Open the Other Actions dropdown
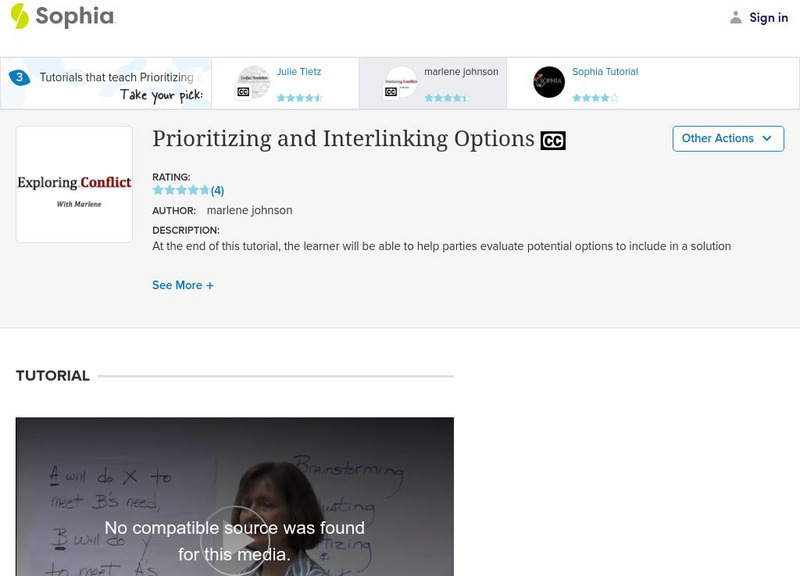This screenshot has height=576, width=800. click(x=728, y=139)
